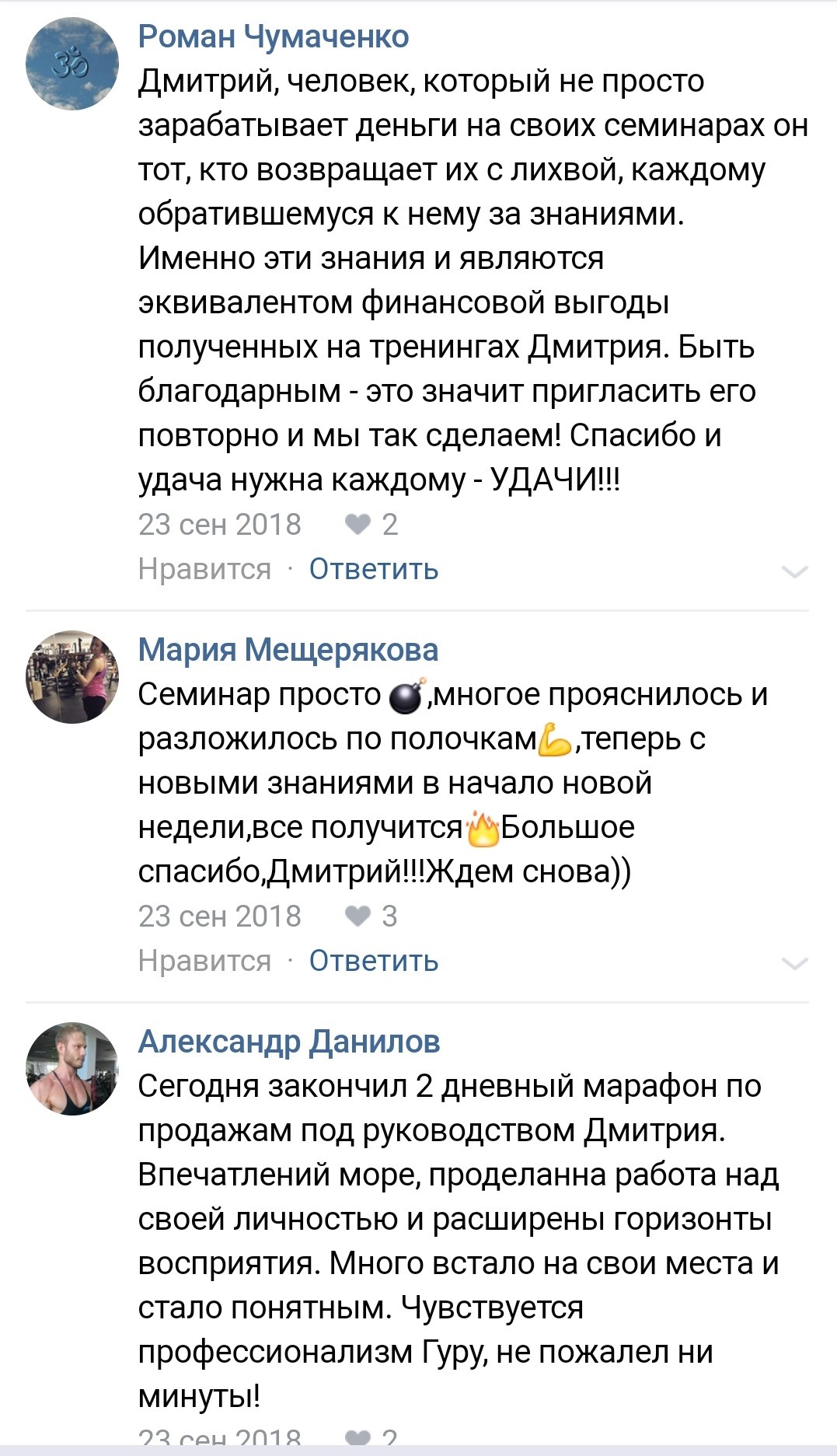The height and width of the screenshot is (1456, 837).
Task: Open Мария Мещерякова's profile picture
Action: [72, 676]
